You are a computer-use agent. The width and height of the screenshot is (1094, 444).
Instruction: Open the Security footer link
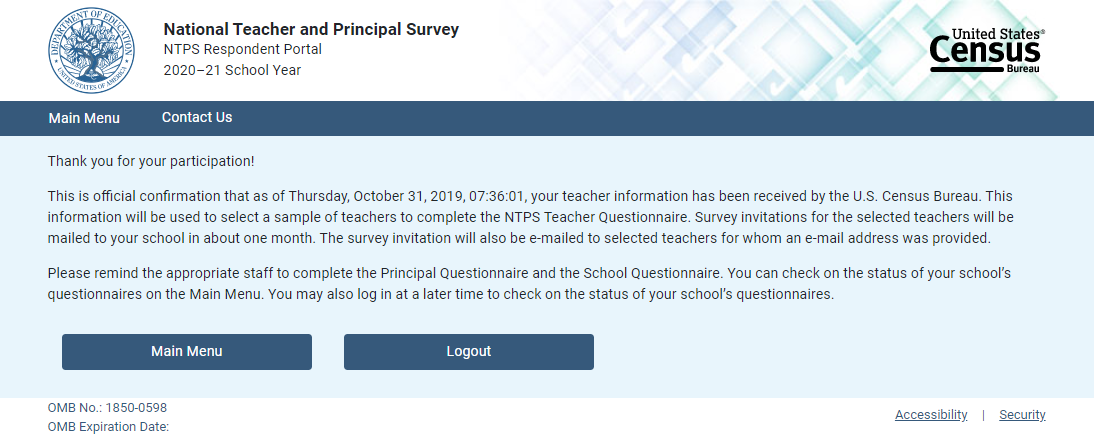coord(1022,415)
